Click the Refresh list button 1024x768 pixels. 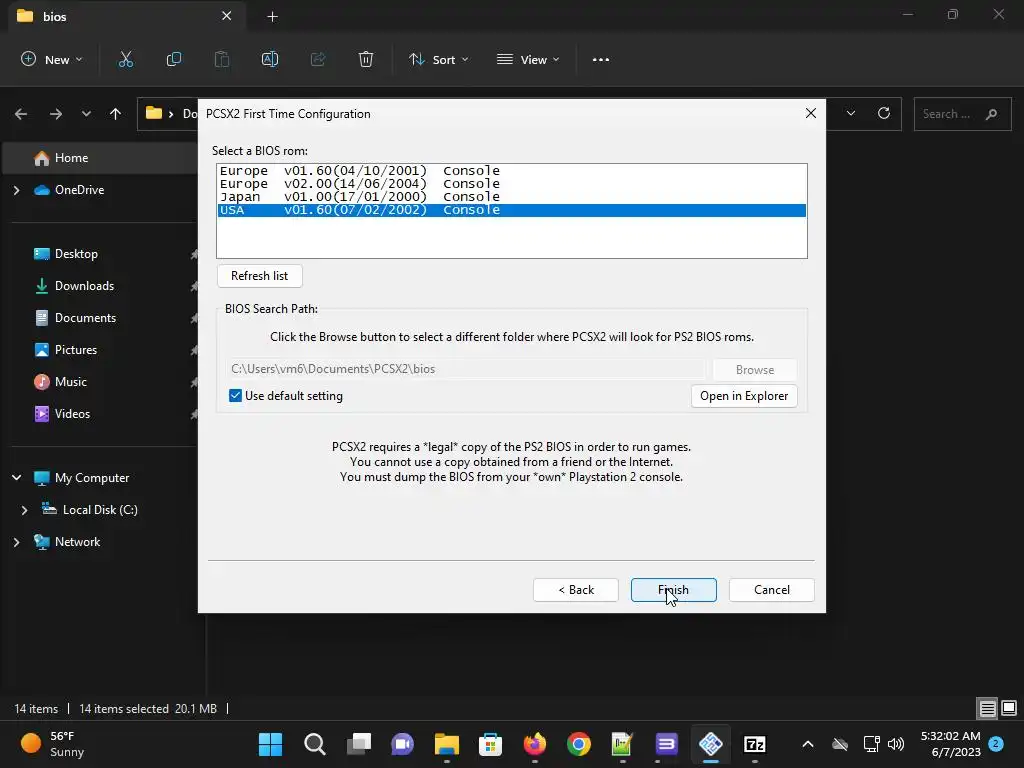tap(259, 276)
